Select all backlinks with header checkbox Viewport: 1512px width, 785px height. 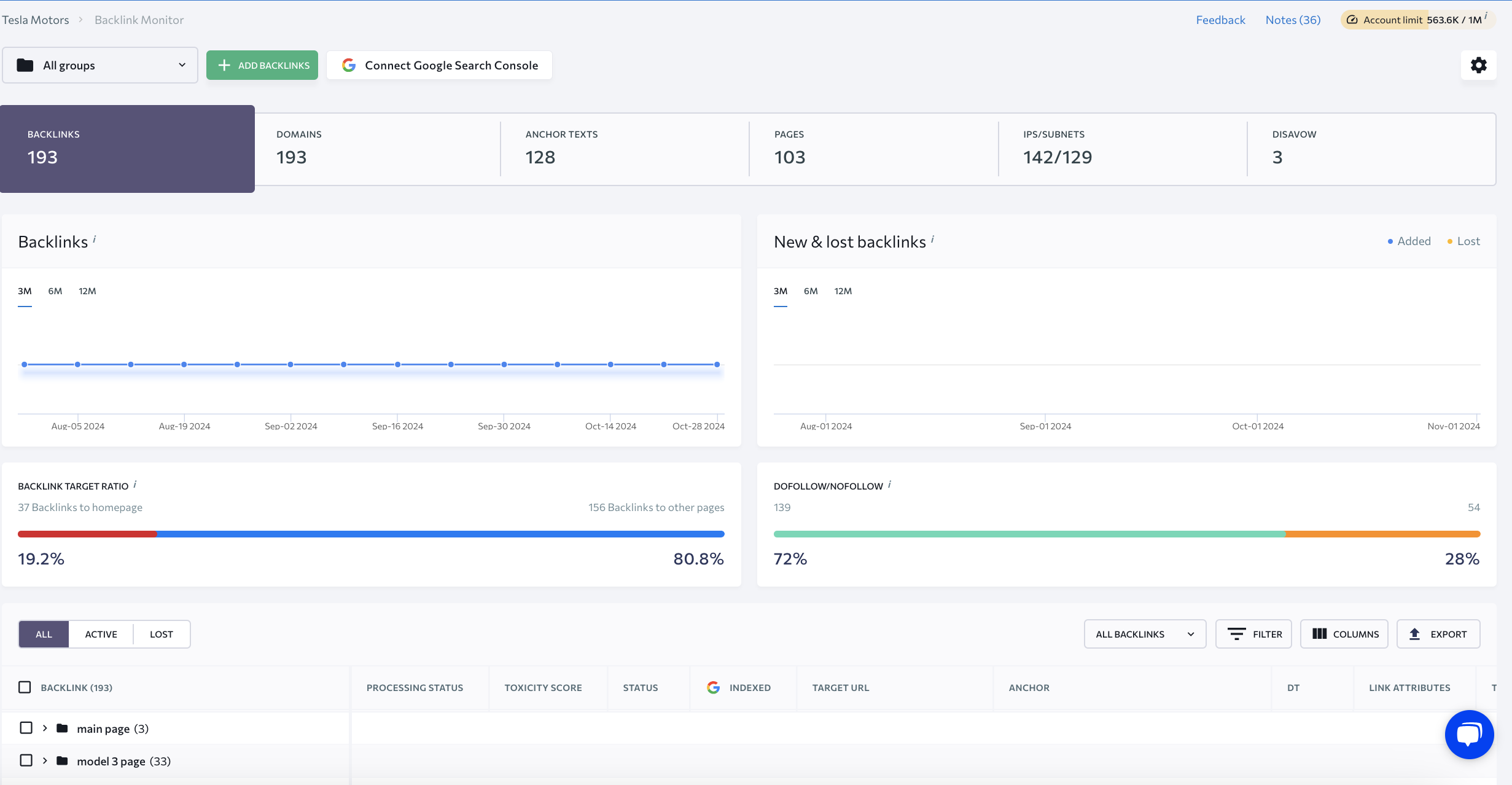[25, 687]
